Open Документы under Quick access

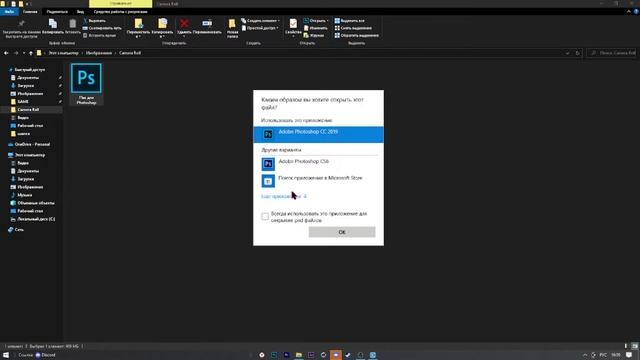tap(28, 78)
